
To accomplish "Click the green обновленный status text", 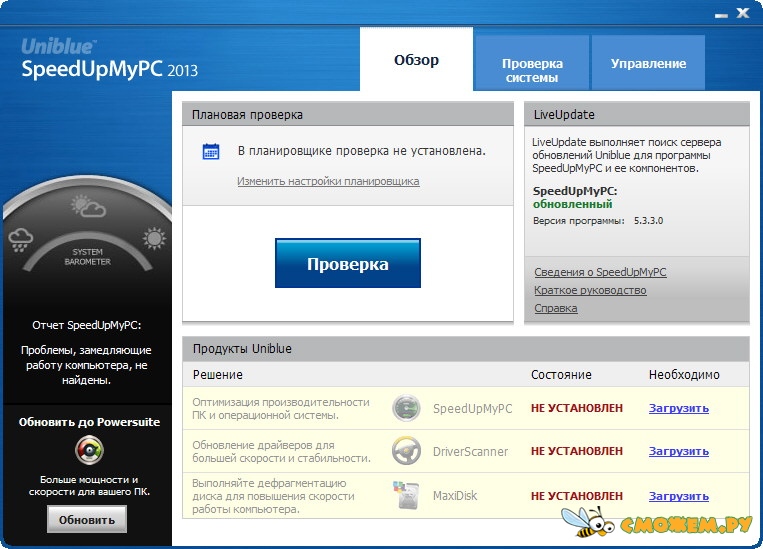I will [x=572, y=204].
